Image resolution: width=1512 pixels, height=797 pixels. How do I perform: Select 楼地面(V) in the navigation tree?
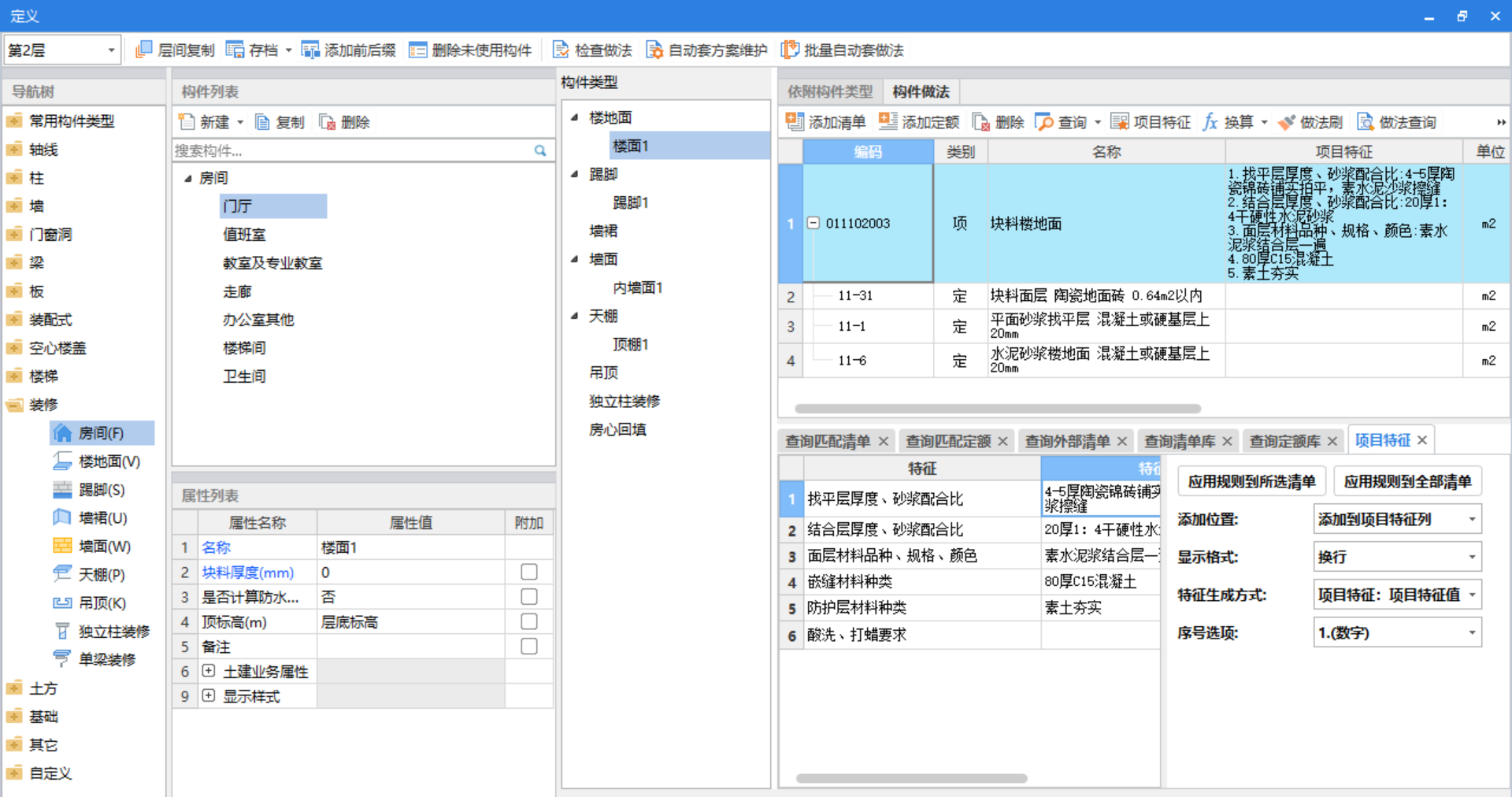point(109,462)
